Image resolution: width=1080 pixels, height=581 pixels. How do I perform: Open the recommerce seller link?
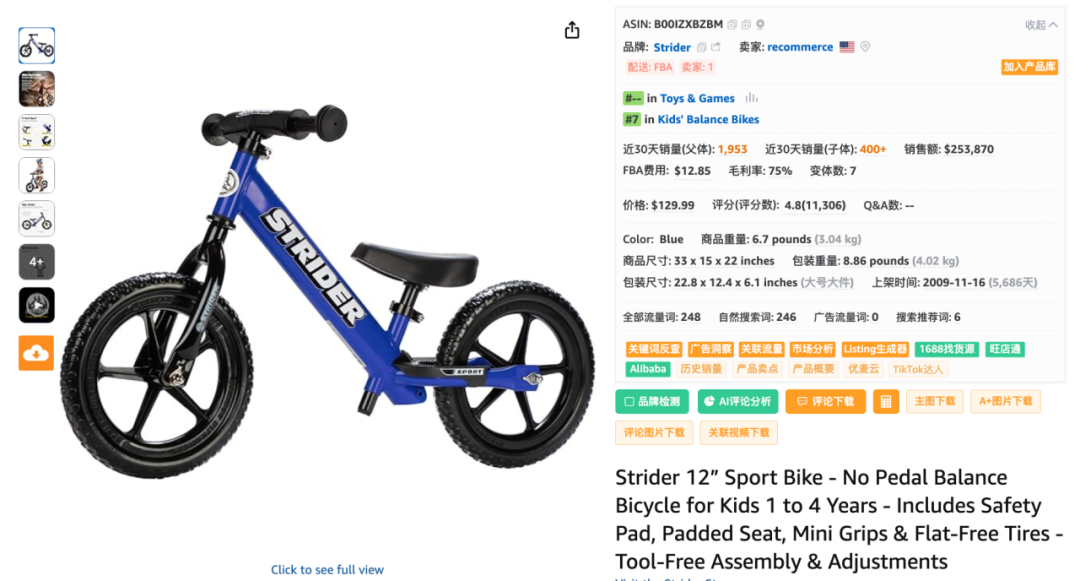tap(800, 47)
